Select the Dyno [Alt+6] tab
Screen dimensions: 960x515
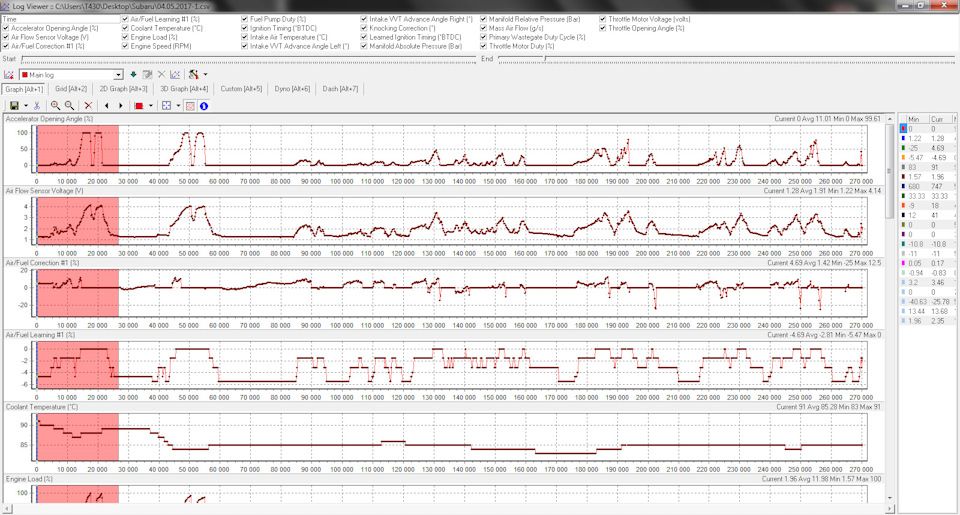pos(292,89)
